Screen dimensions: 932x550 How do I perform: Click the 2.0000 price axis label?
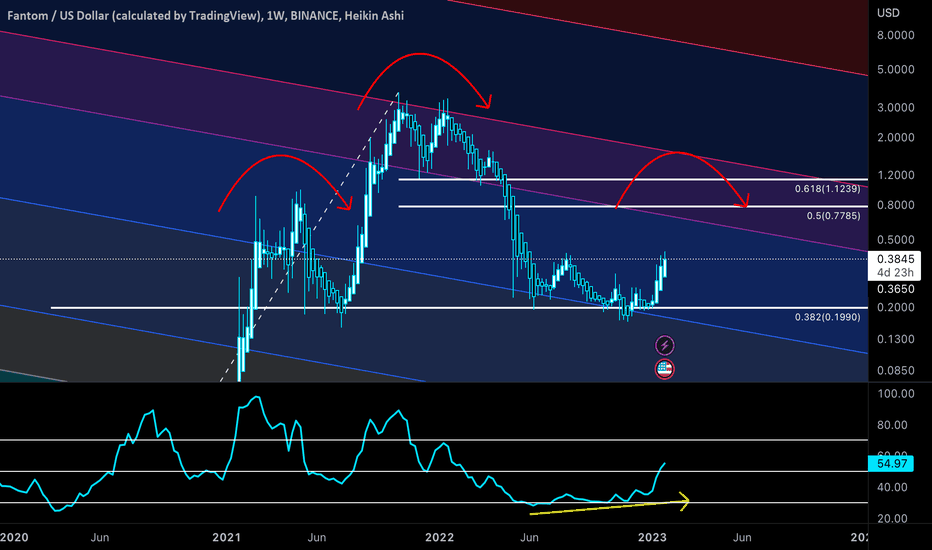896,137
